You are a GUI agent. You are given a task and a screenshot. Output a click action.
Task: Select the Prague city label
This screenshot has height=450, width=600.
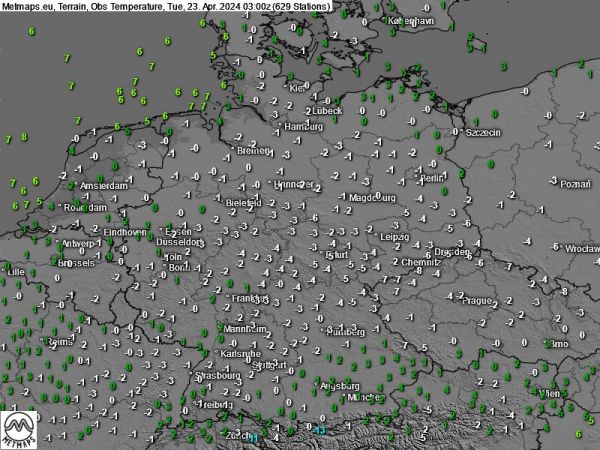477,300
